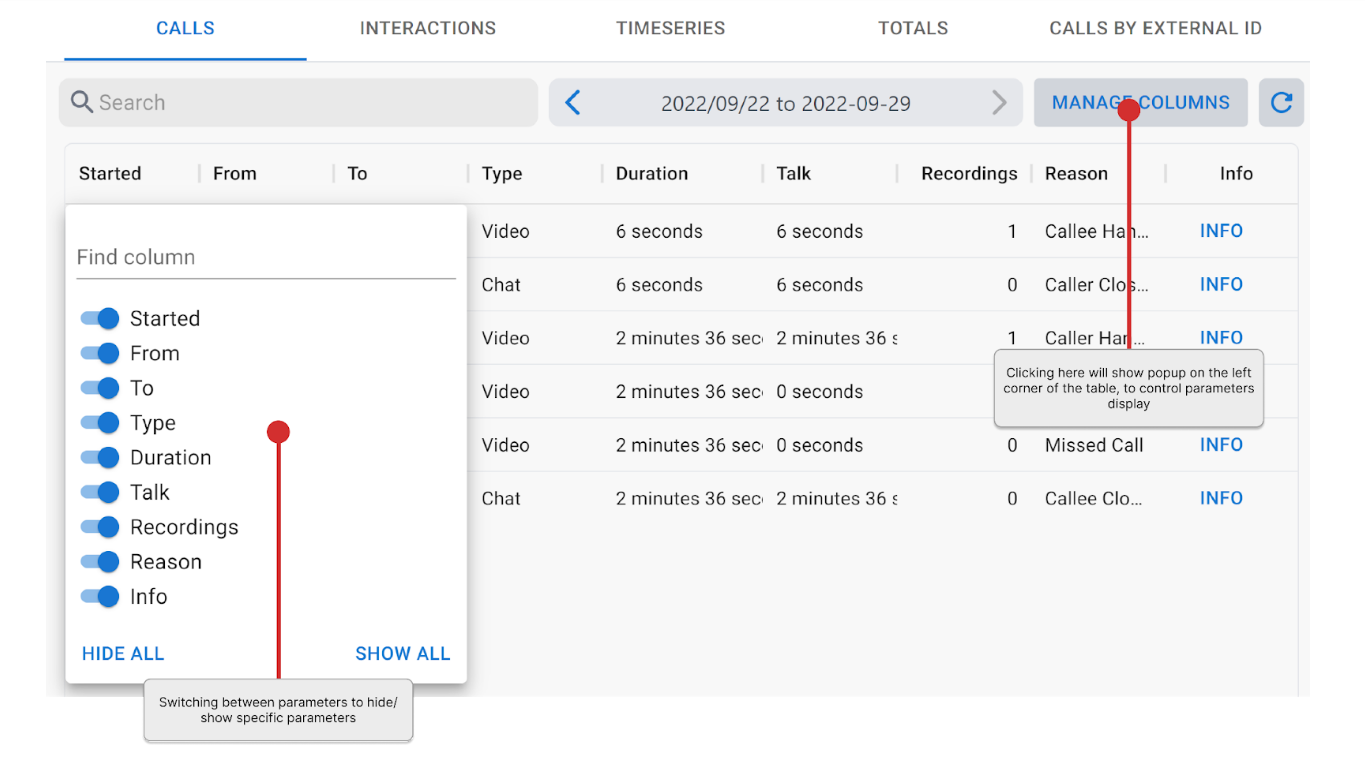Sort by the Duration column header

point(652,174)
